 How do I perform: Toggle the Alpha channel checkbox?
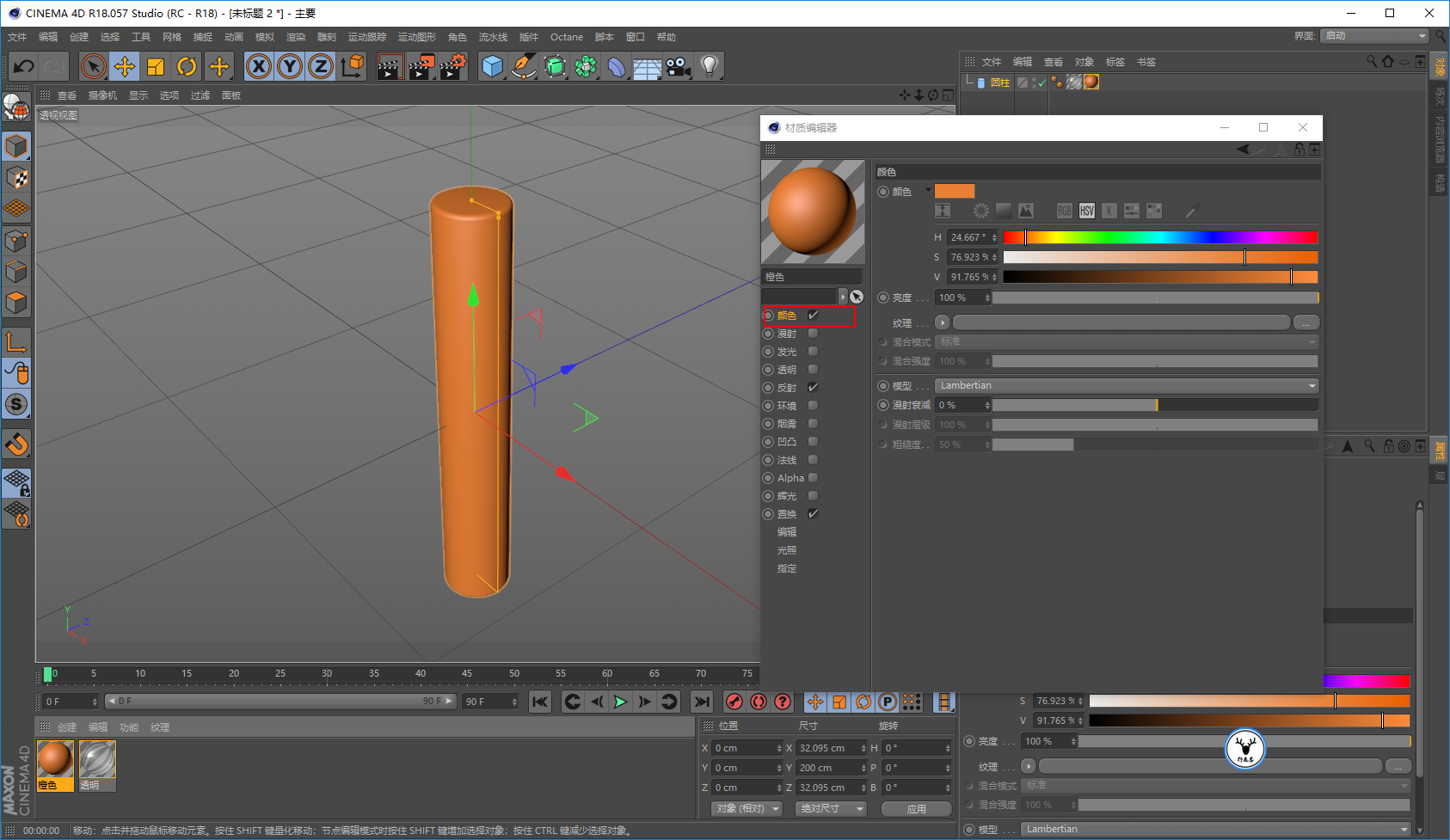pyautogui.click(x=813, y=478)
